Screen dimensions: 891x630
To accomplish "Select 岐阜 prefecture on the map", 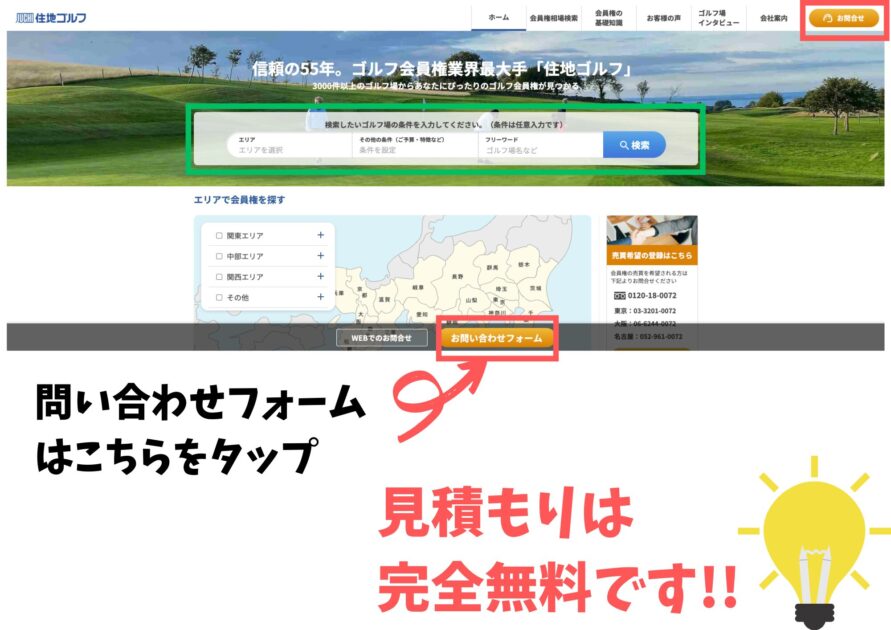I will click(418, 287).
